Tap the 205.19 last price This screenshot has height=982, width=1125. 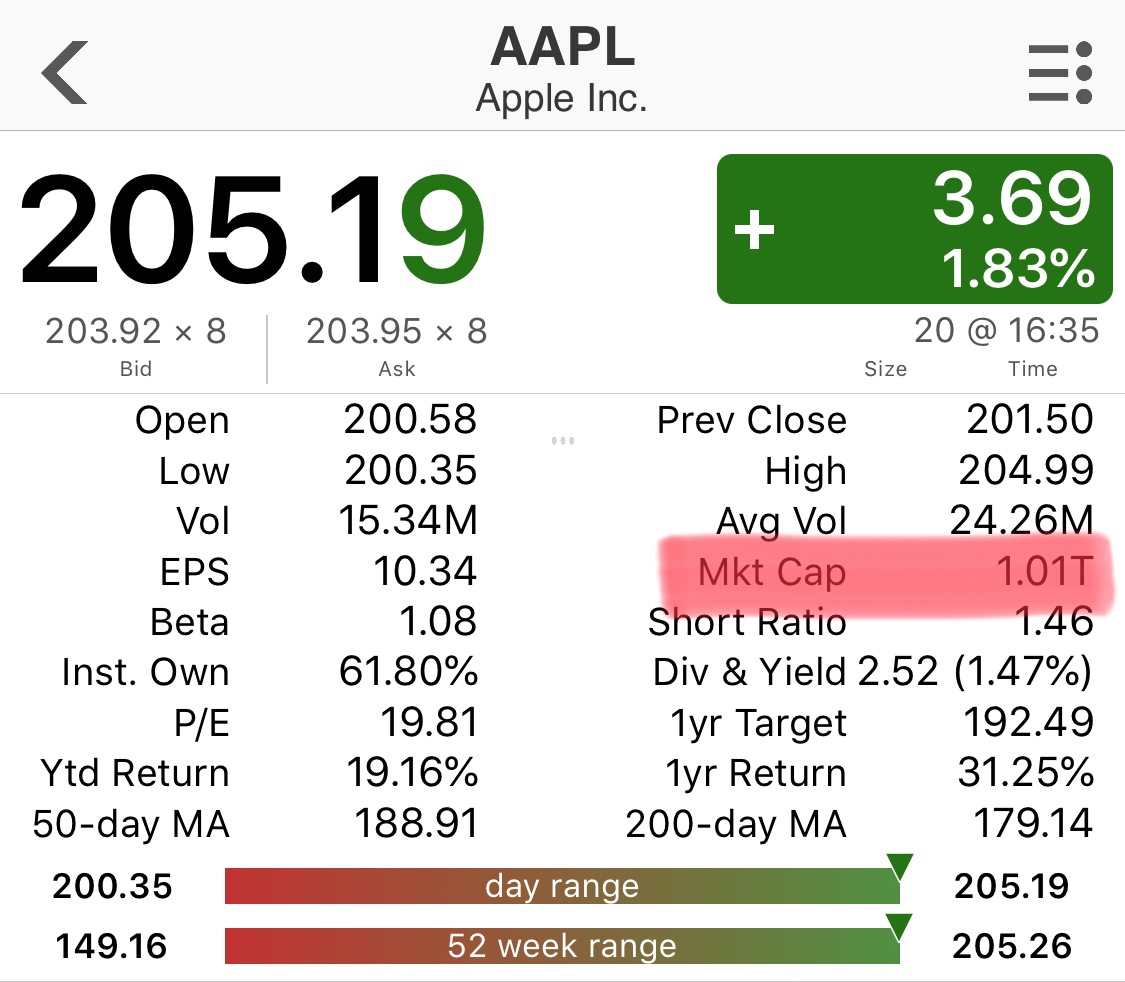(x=253, y=230)
